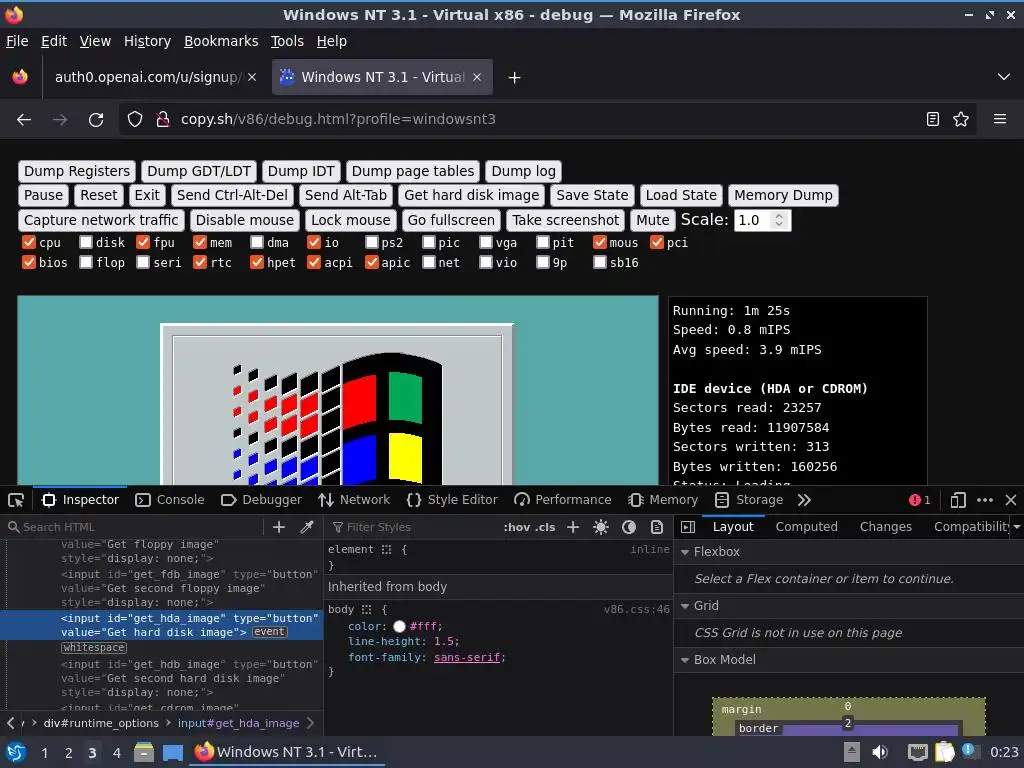Switch to the Computed sidebar tab
This screenshot has height=768, width=1024.
click(x=807, y=527)
